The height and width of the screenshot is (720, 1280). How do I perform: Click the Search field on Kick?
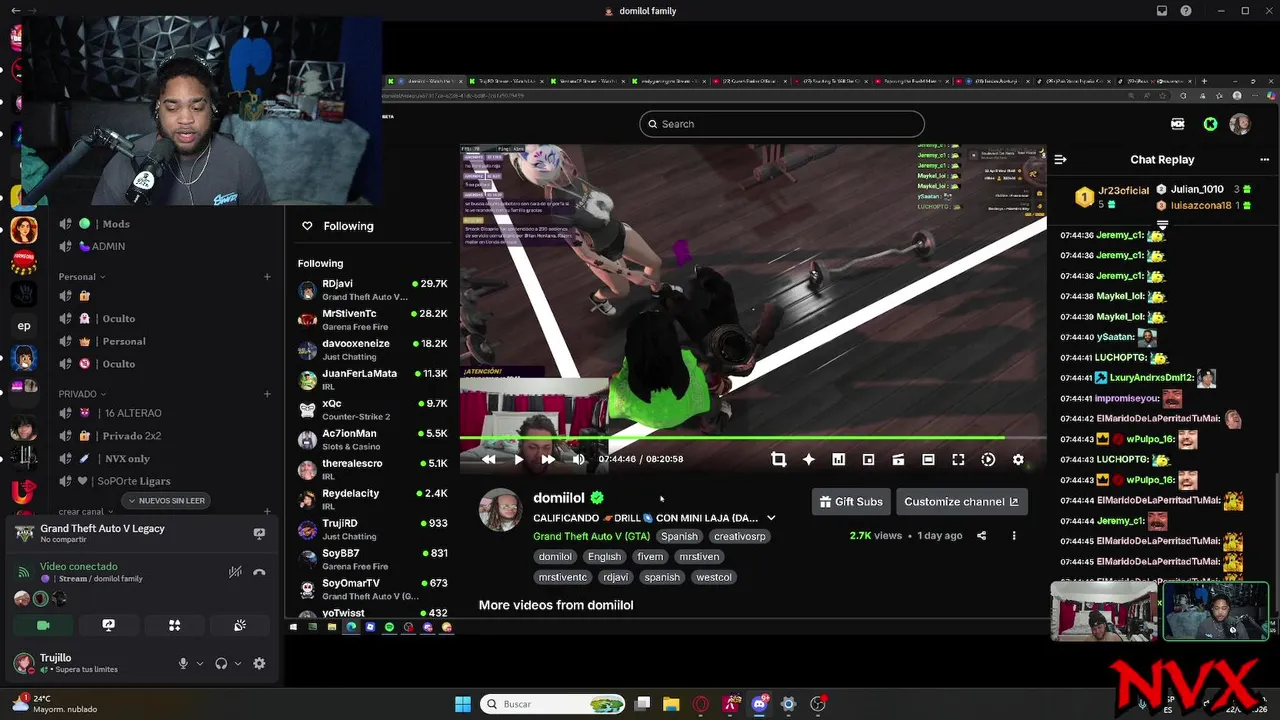click(782, 124)
